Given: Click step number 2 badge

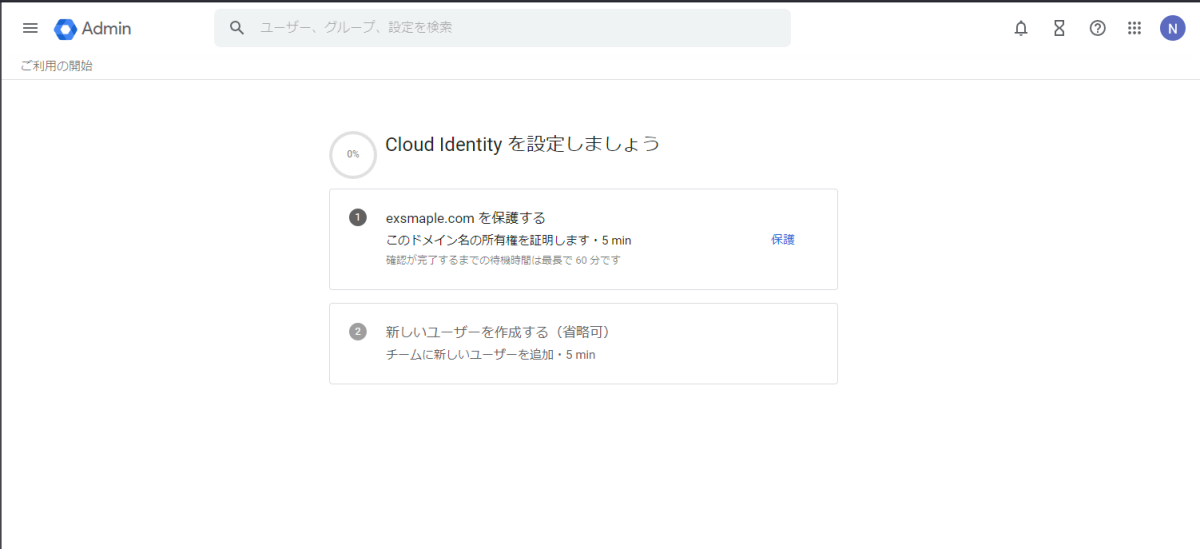Looking at the screenshot, I should 358,331.
